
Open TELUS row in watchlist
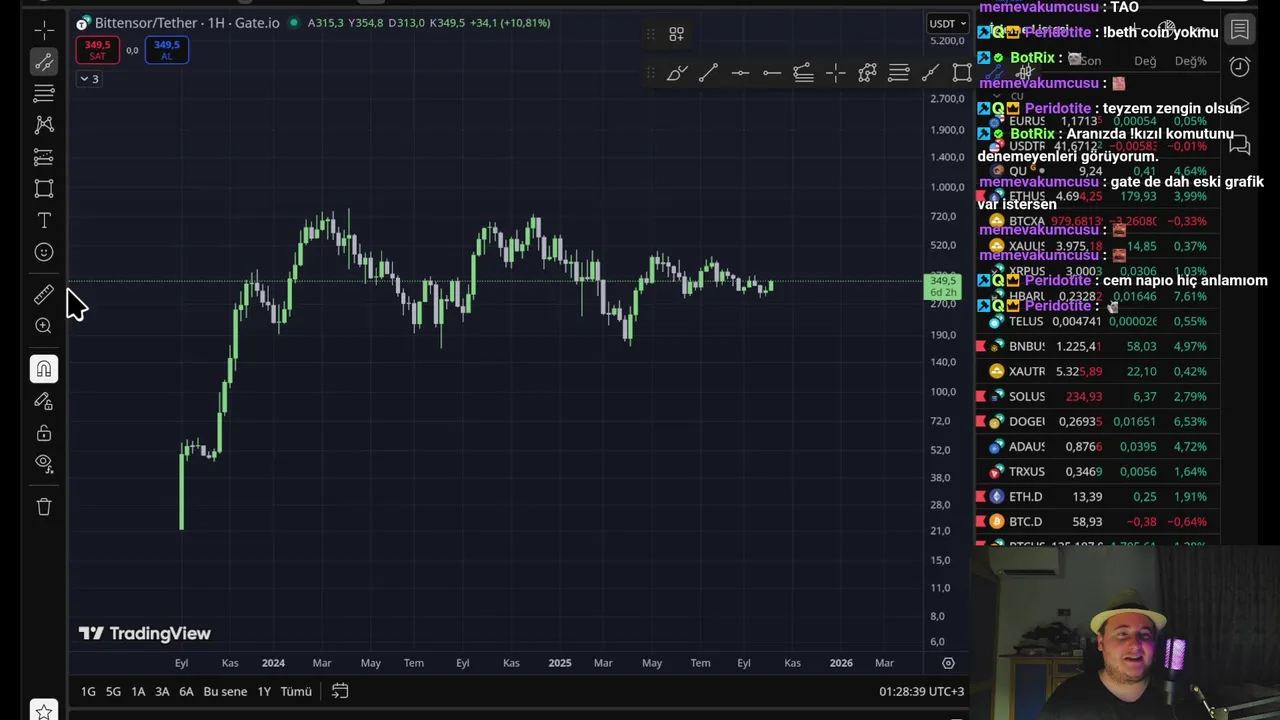(1098, 321)
